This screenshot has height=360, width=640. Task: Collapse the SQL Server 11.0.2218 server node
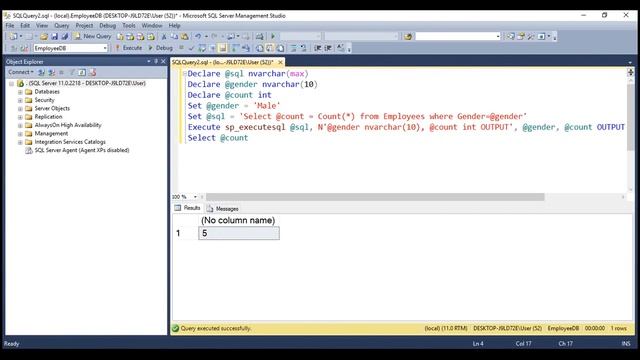pyautogui.click(x=11, y=83)
